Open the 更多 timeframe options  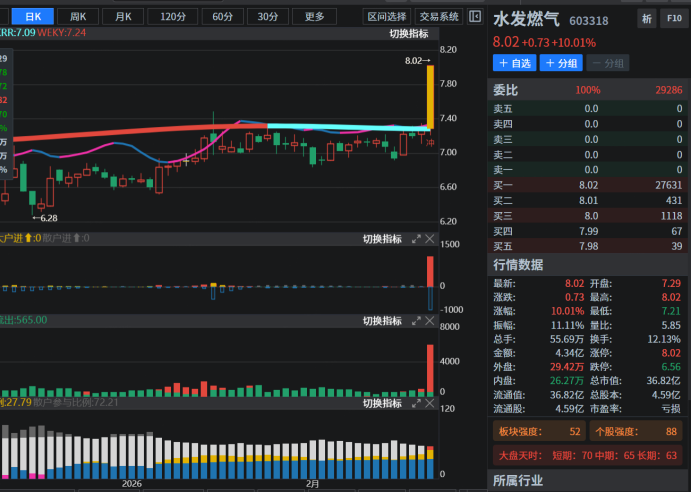pos(314,16)
